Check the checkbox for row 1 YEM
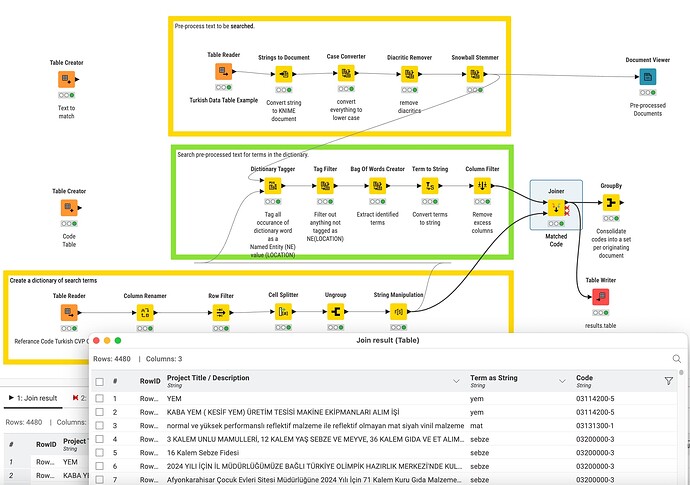The width and height of the screenshot is (690, 485). point(99,396)
